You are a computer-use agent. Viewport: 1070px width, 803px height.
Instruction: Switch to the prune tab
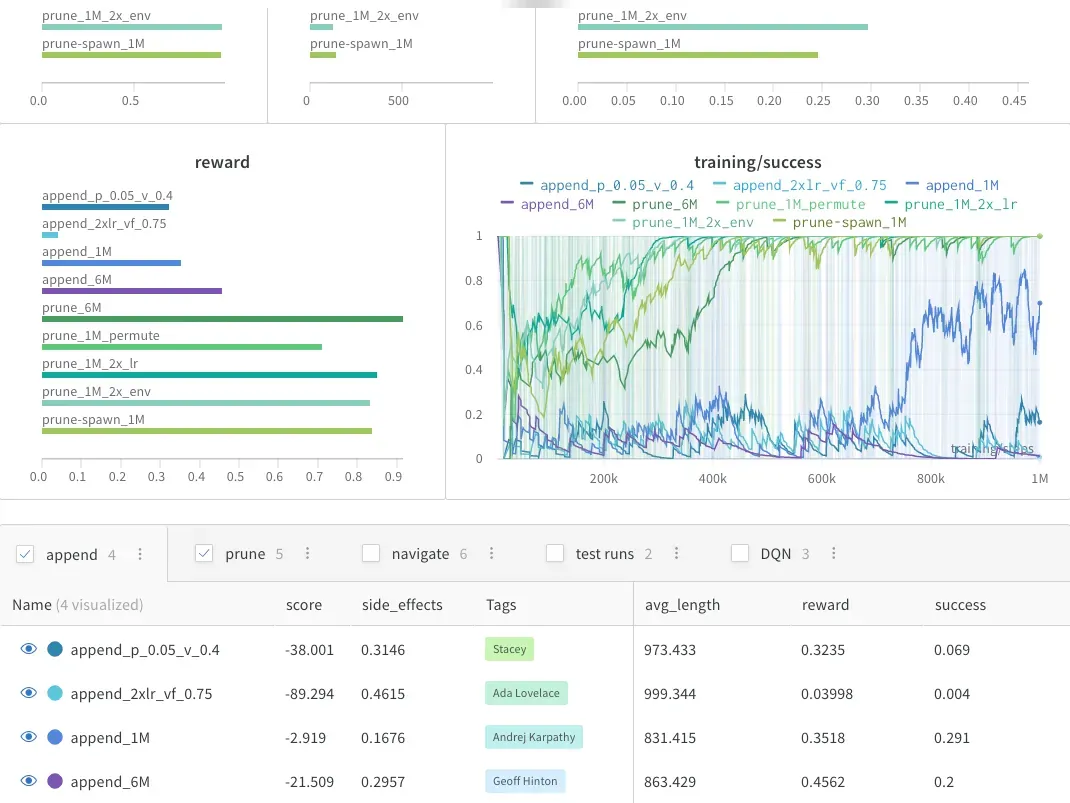(x=245, y=554)
